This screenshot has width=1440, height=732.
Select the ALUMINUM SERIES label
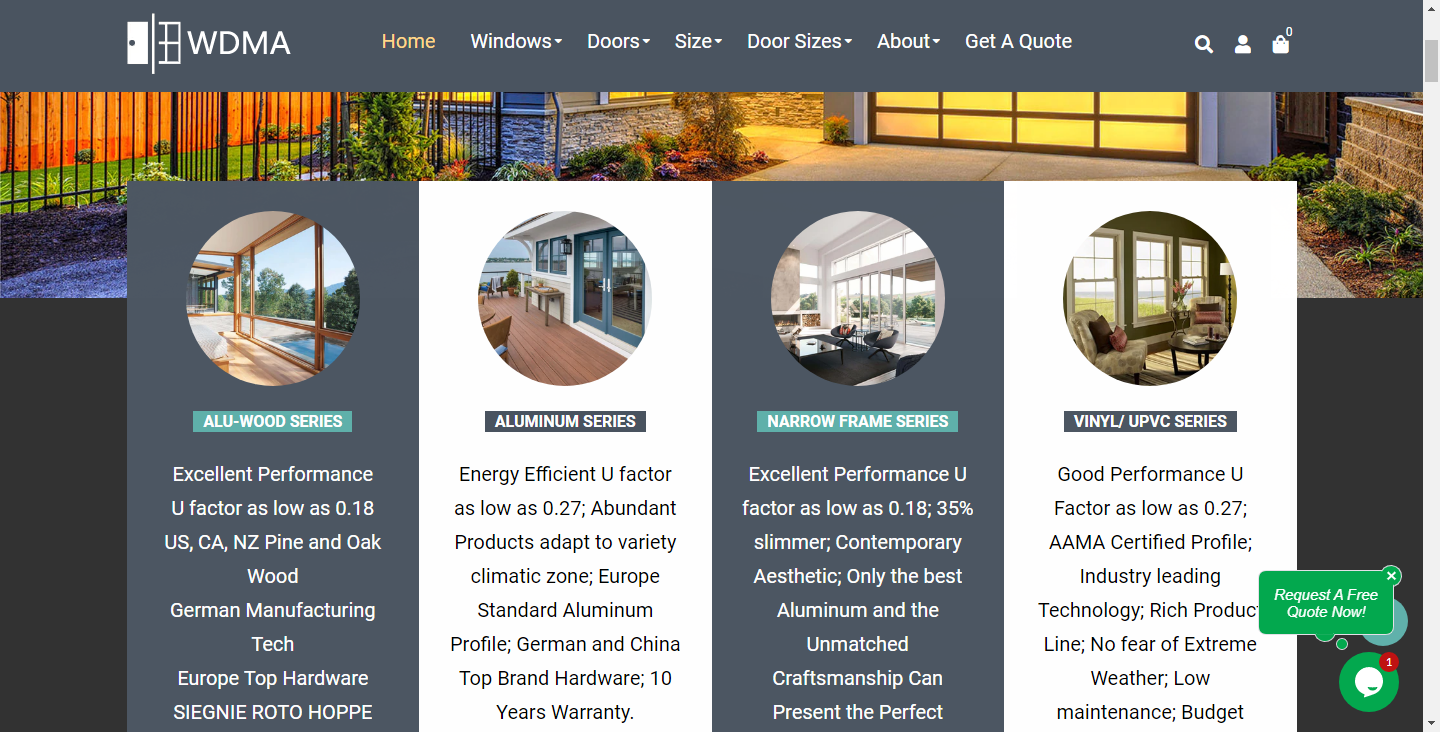[565, 421]
